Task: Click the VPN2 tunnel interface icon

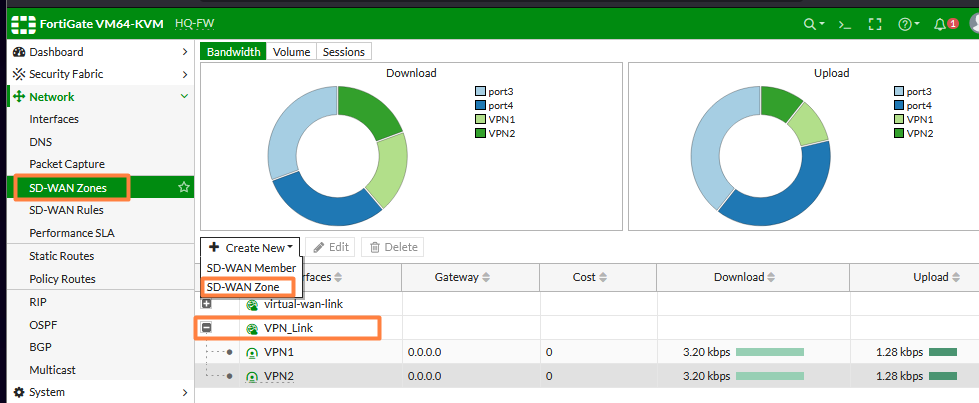Action: point(252,377)
